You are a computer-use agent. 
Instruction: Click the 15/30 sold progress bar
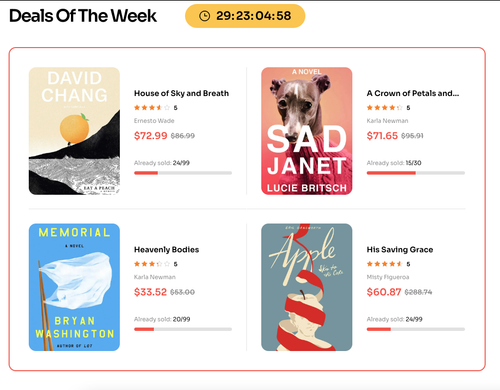[x=416, y=173]
